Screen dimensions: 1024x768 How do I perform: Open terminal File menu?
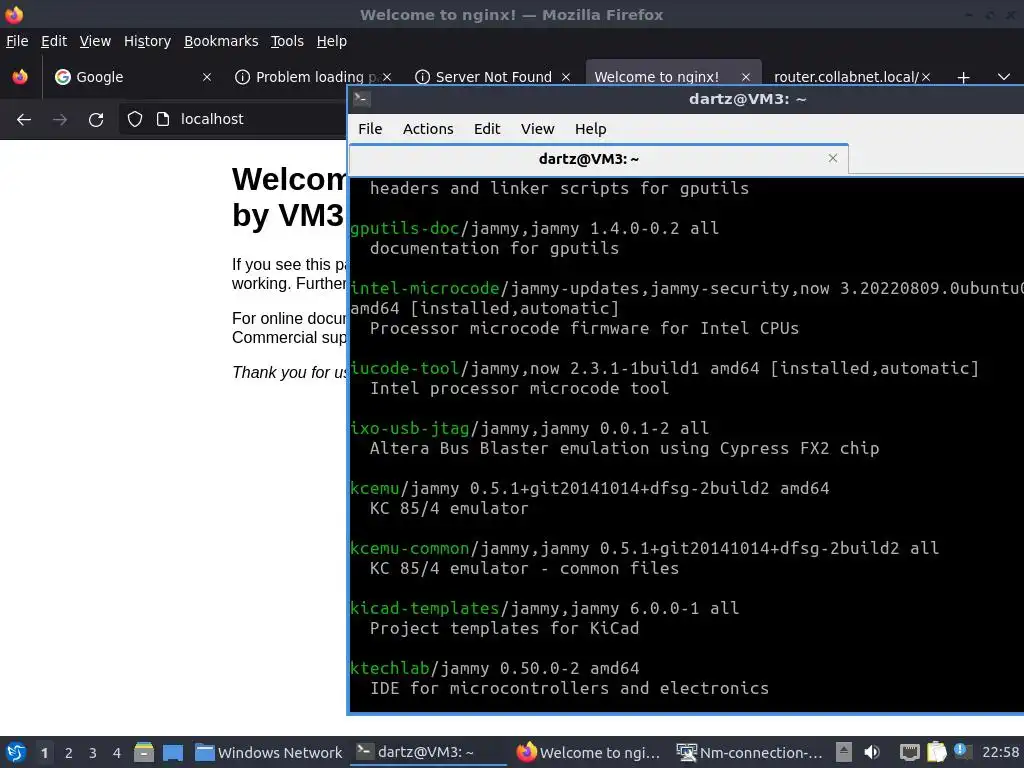pyautogui.click(x=370, y=129)
